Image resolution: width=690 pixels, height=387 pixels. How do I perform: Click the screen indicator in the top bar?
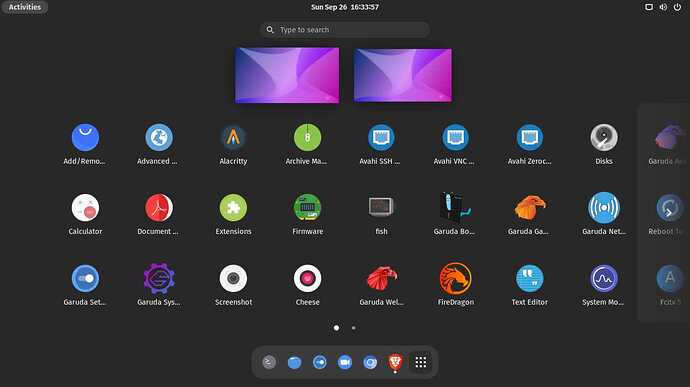click(x=649, y=7)
